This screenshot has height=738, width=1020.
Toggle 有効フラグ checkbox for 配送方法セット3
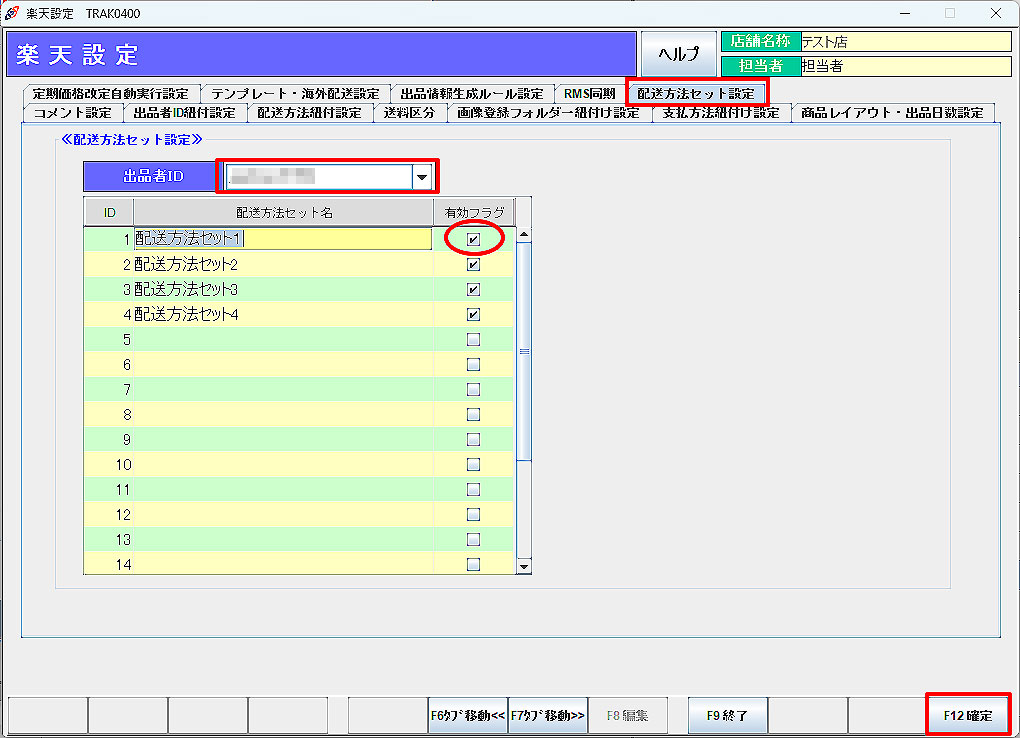[x=473, y=290]
